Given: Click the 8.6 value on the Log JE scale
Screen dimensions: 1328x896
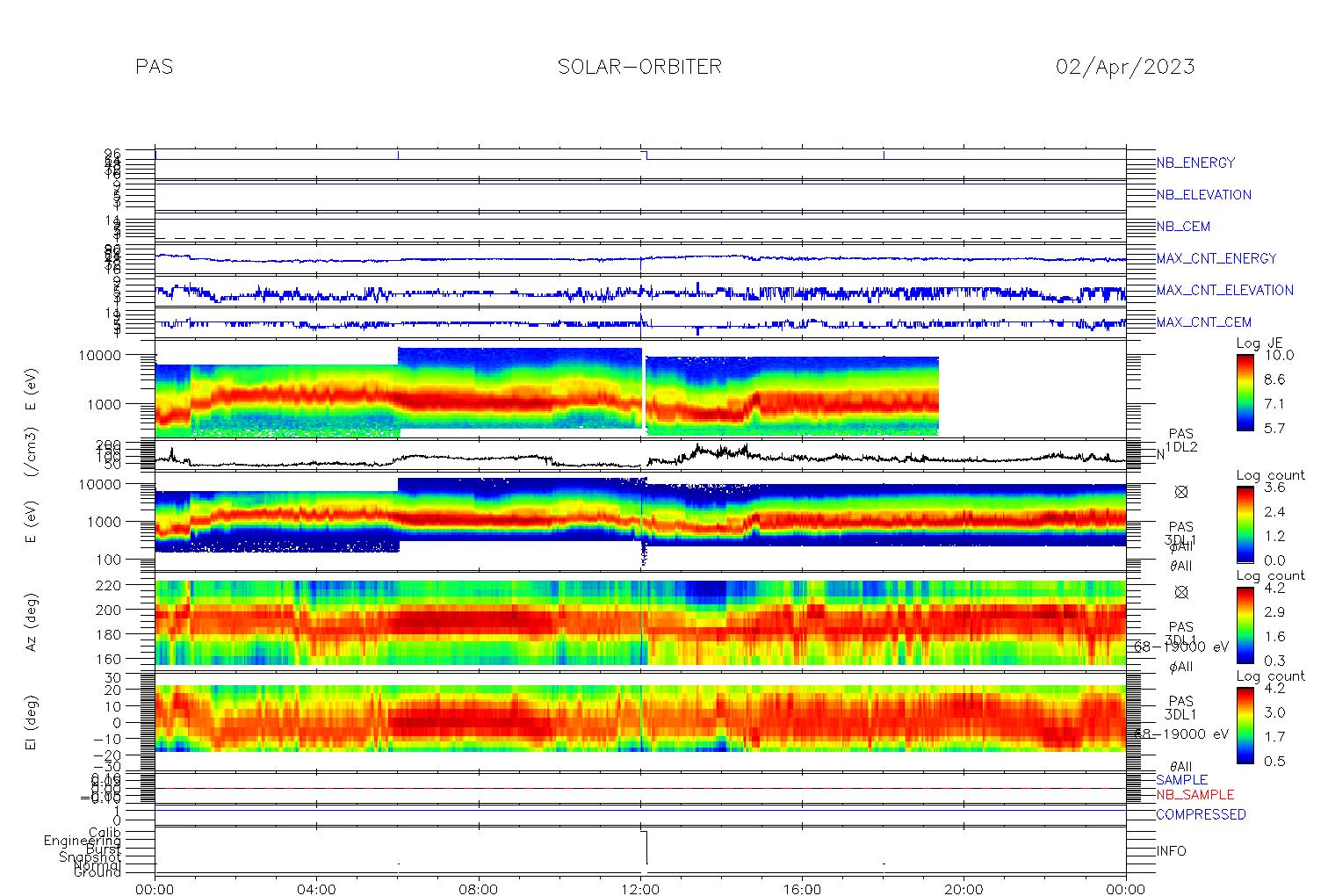Looking at the screenshot, I should [x=1274, y=380].
